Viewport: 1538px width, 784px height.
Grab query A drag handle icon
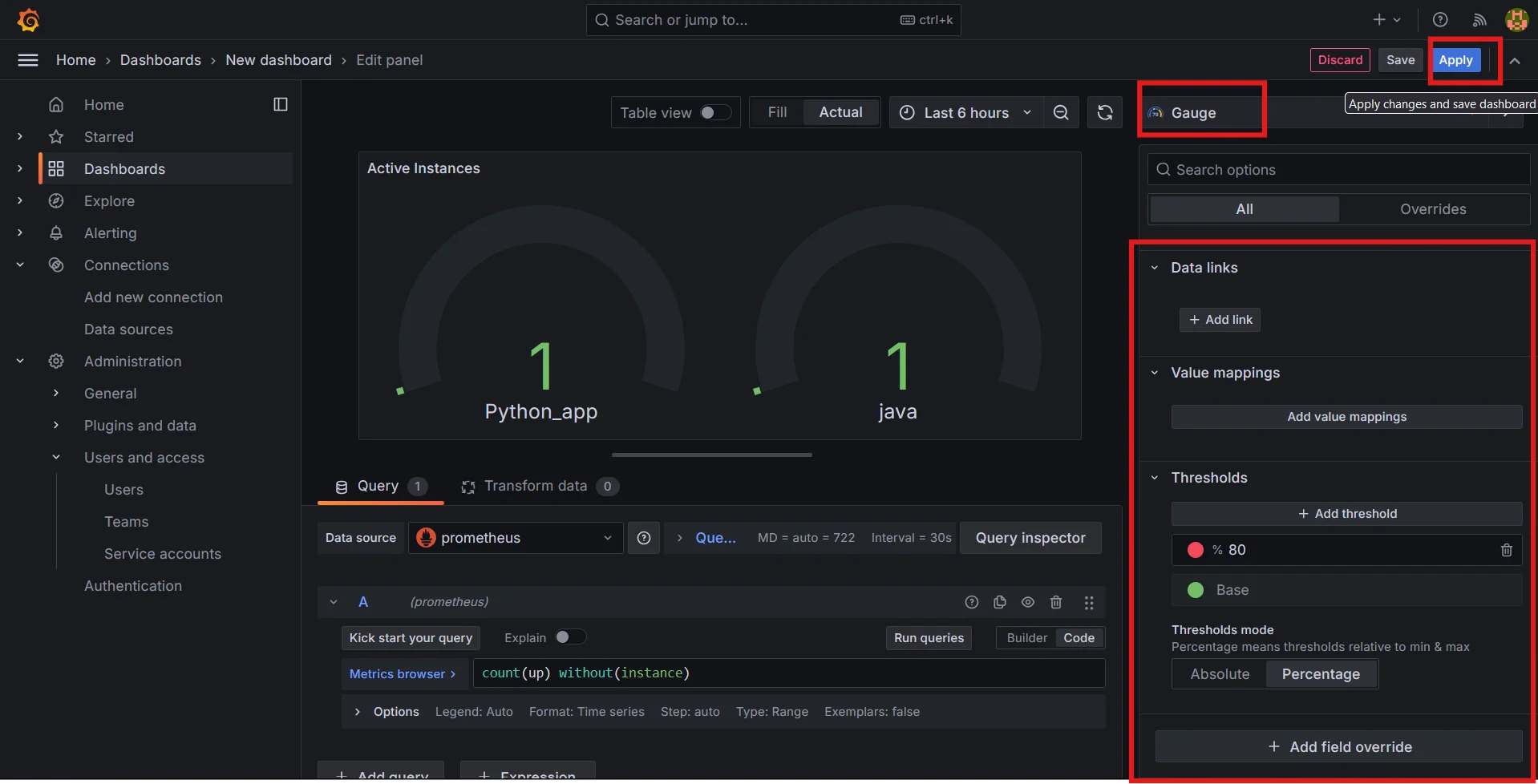pyautogui.click(x=1089, y=602)
